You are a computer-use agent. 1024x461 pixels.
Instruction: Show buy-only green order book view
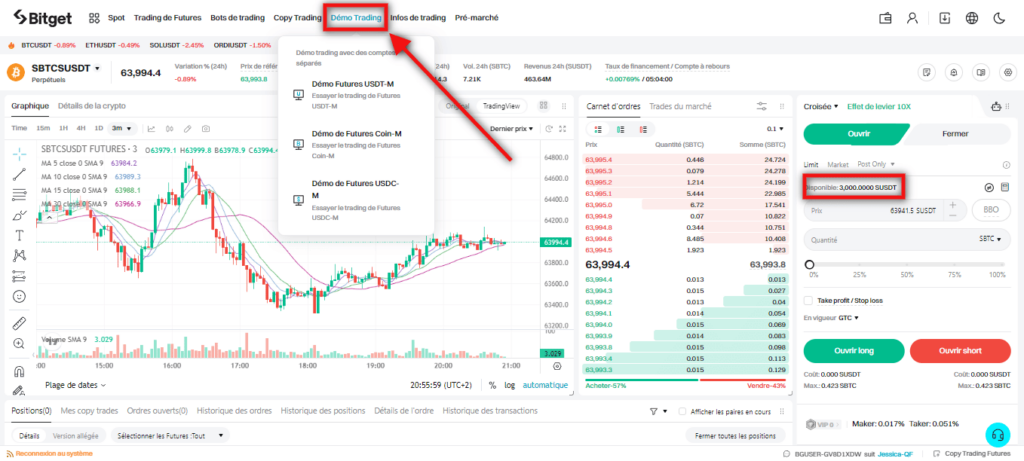620,129
